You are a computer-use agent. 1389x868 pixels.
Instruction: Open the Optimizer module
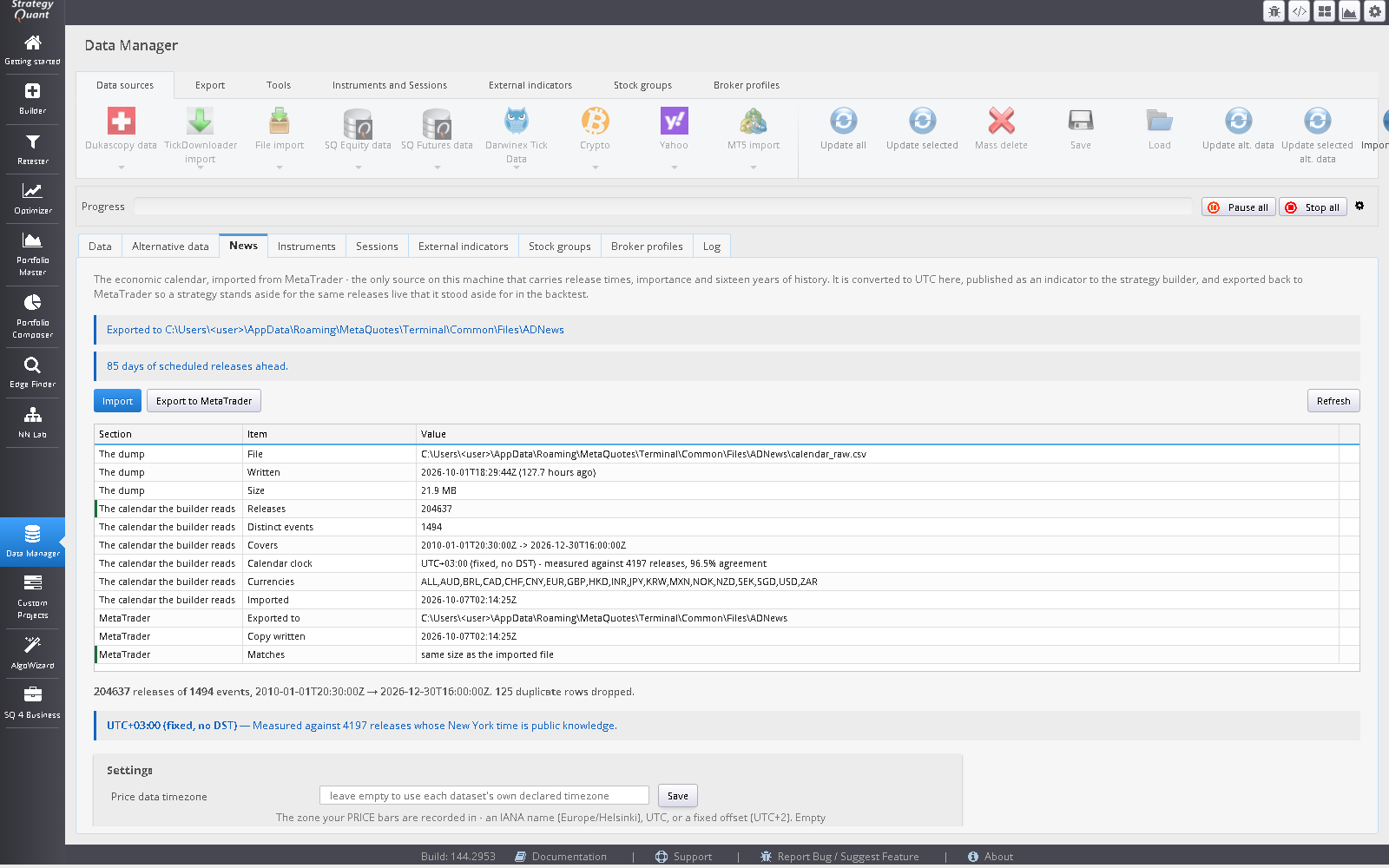click(32, 199)
